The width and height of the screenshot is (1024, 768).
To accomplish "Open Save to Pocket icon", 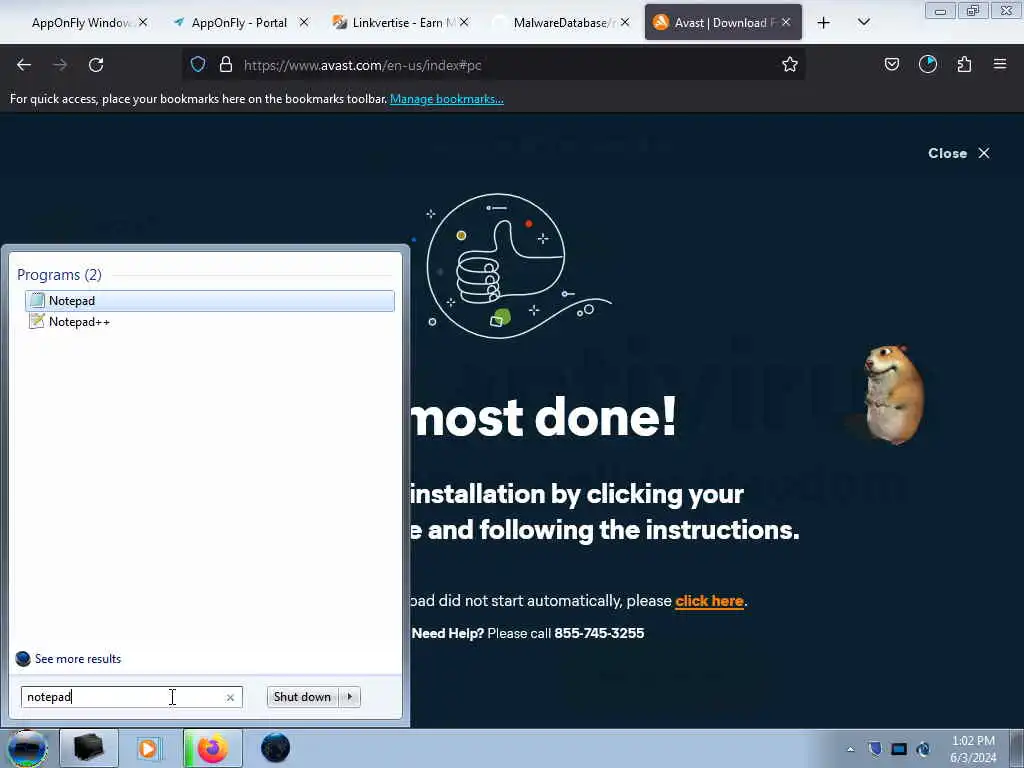I will tap(891, 65).
